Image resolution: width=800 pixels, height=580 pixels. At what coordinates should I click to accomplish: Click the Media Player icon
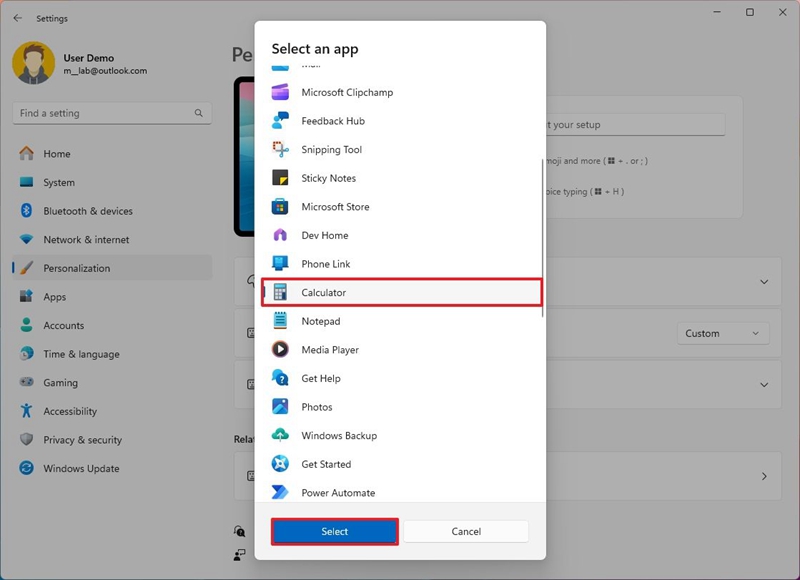pos(280,349)
